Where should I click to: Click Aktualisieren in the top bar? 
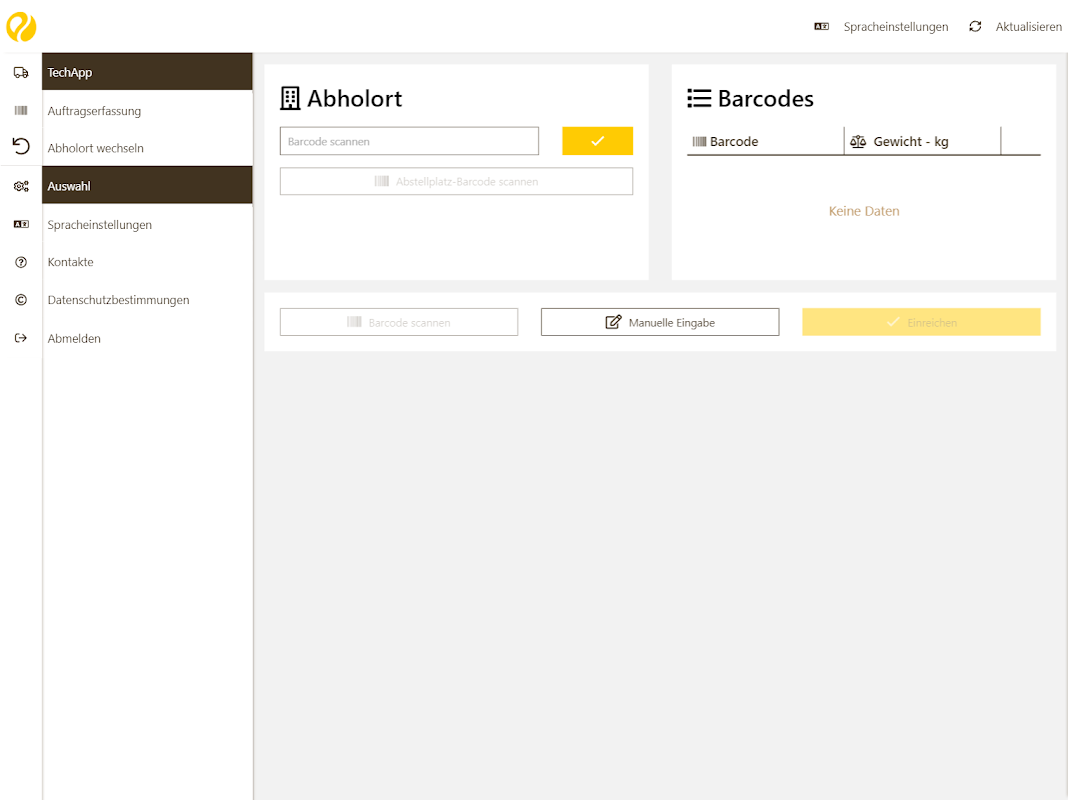click(x=1028, y=27)
